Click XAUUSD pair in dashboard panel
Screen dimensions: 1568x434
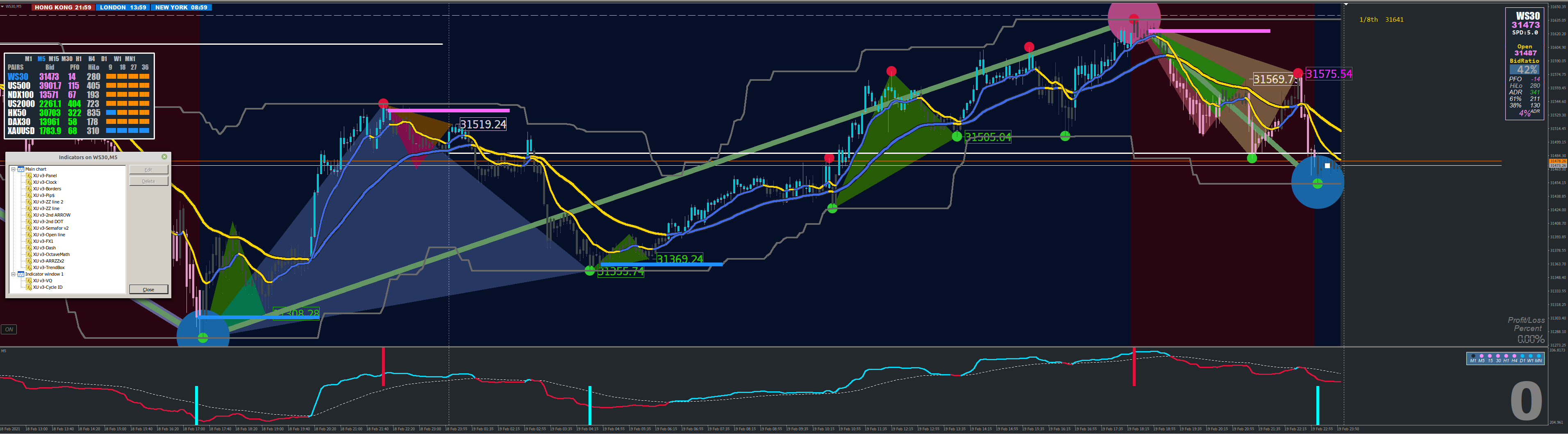pyautogui.click(x=21, y=131)
